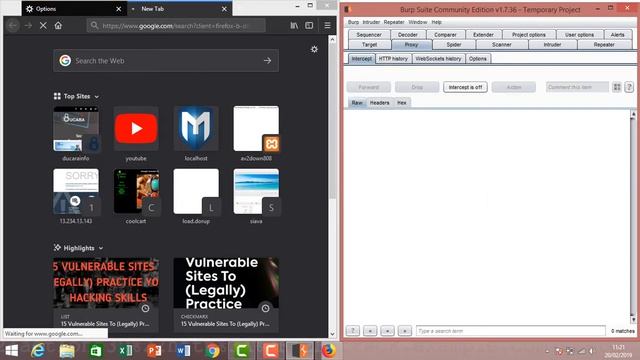This screenshot has height=360, width=640.
Task: Open Chrome from the taskbar
Action: tap(212, 351)
